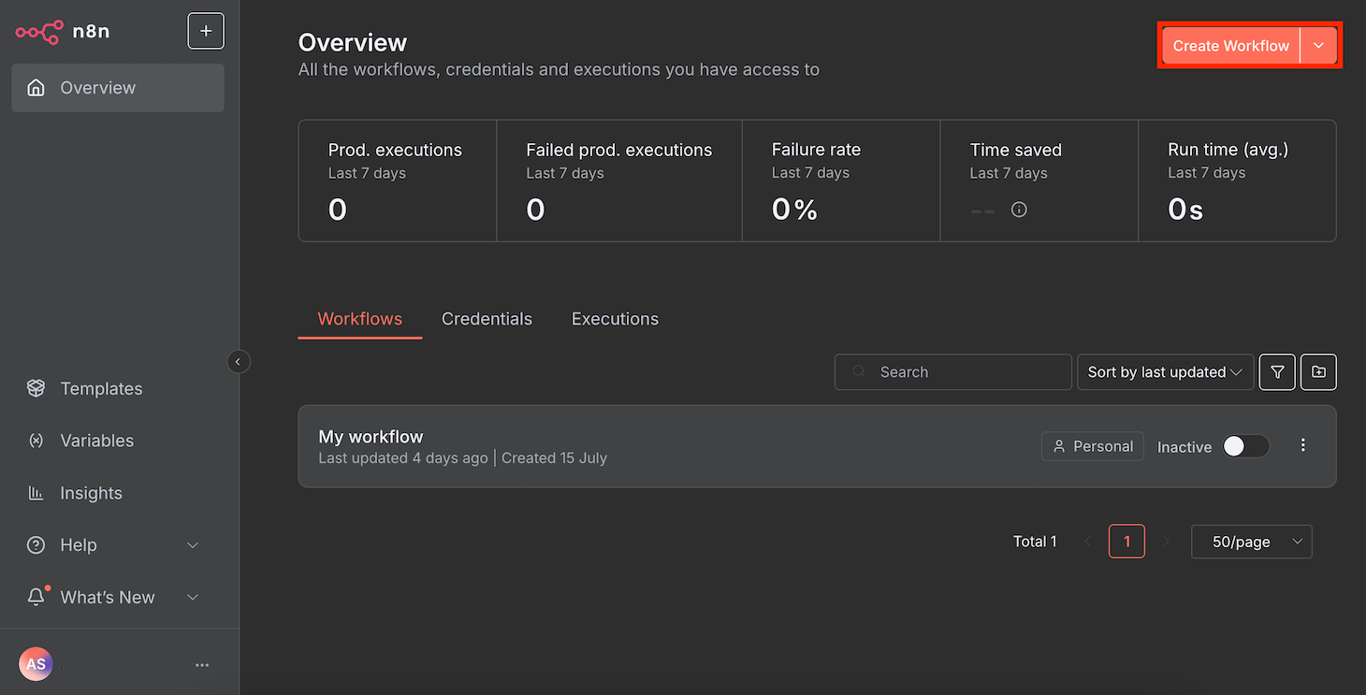Screen dimensions: 1366x695
Task: Click inside the Search field
Action: pos(952,371)
